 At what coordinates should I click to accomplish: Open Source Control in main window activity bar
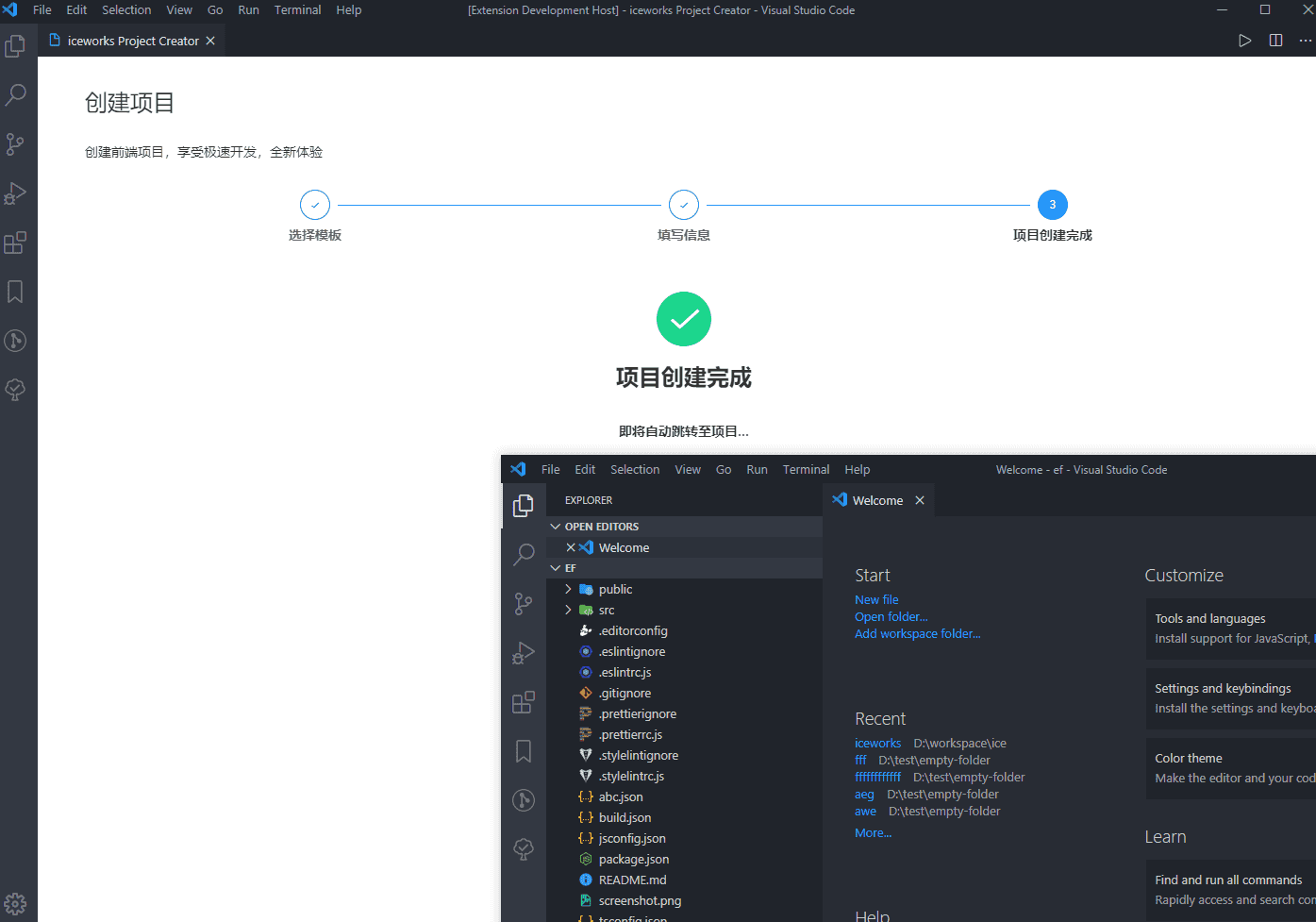(15, 143)
